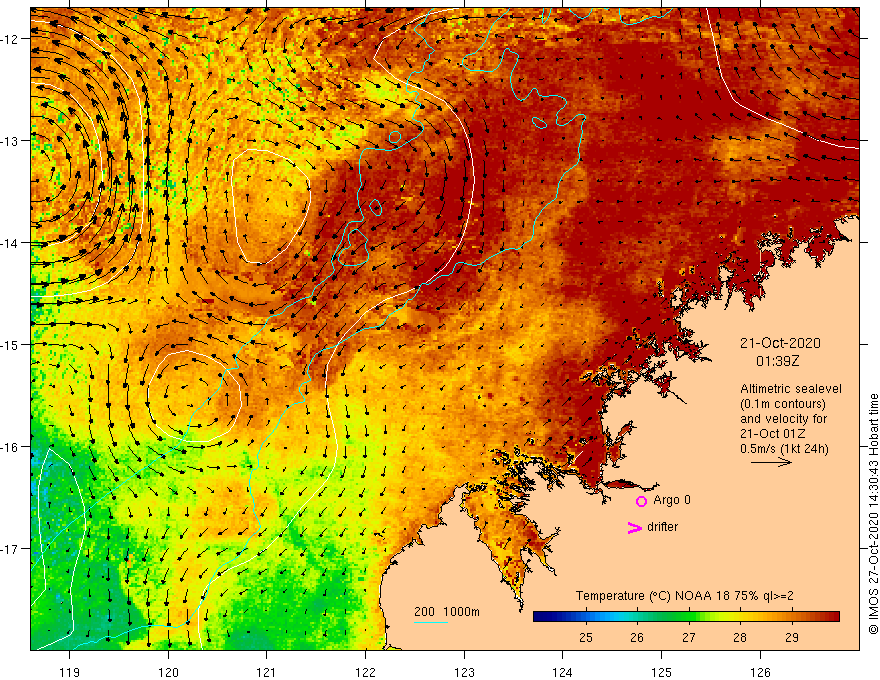
Task: Click the color bar value 29
Action: coord(792,638)
